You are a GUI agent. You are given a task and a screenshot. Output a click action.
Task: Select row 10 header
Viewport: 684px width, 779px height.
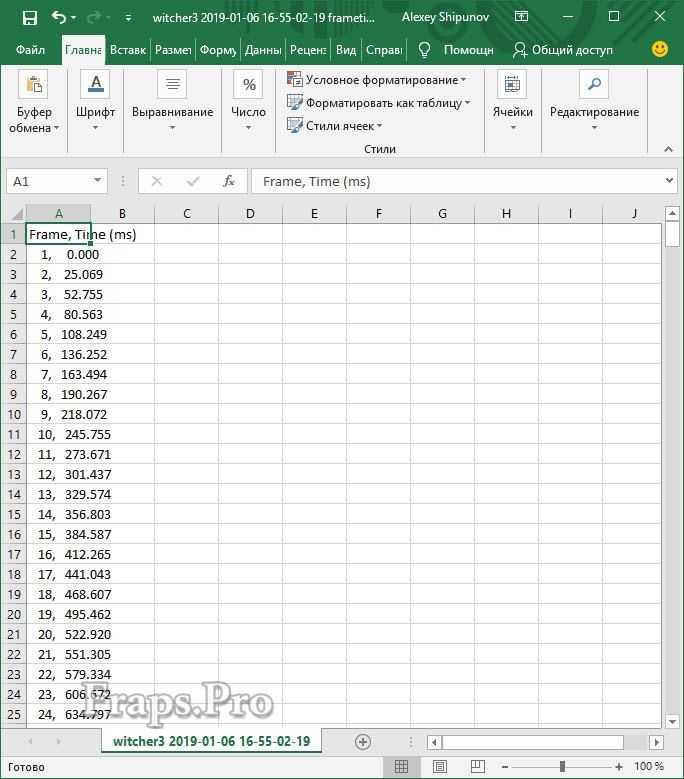click(14, 414)
